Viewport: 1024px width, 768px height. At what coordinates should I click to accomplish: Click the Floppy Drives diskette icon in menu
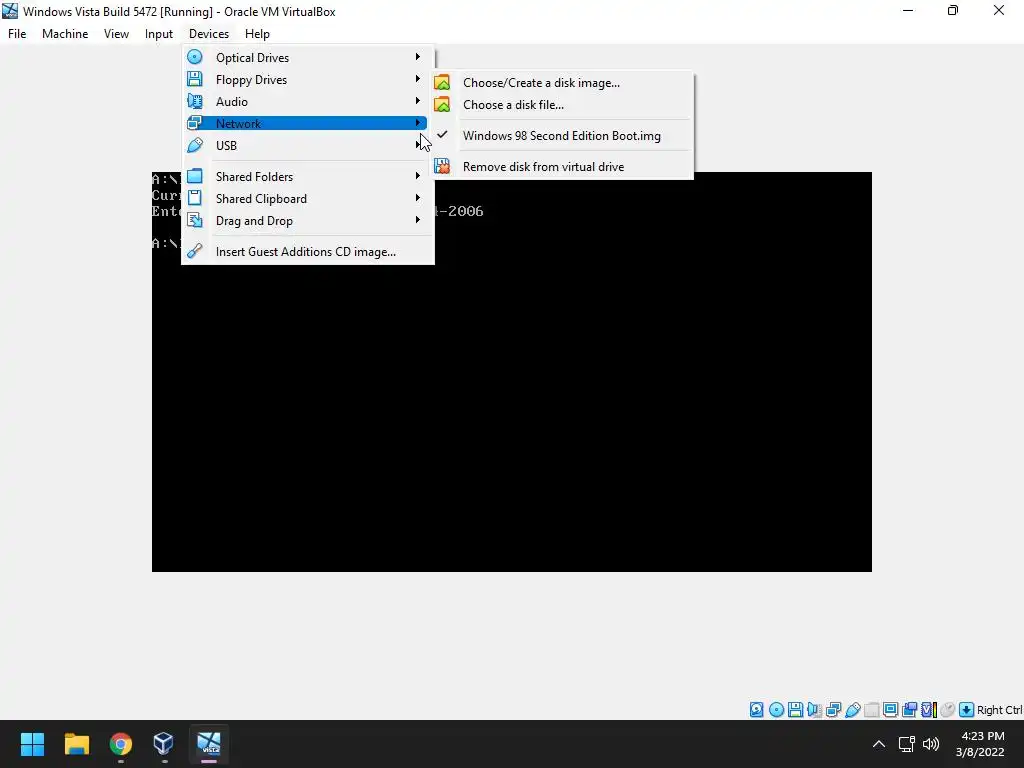coord(195,79)
